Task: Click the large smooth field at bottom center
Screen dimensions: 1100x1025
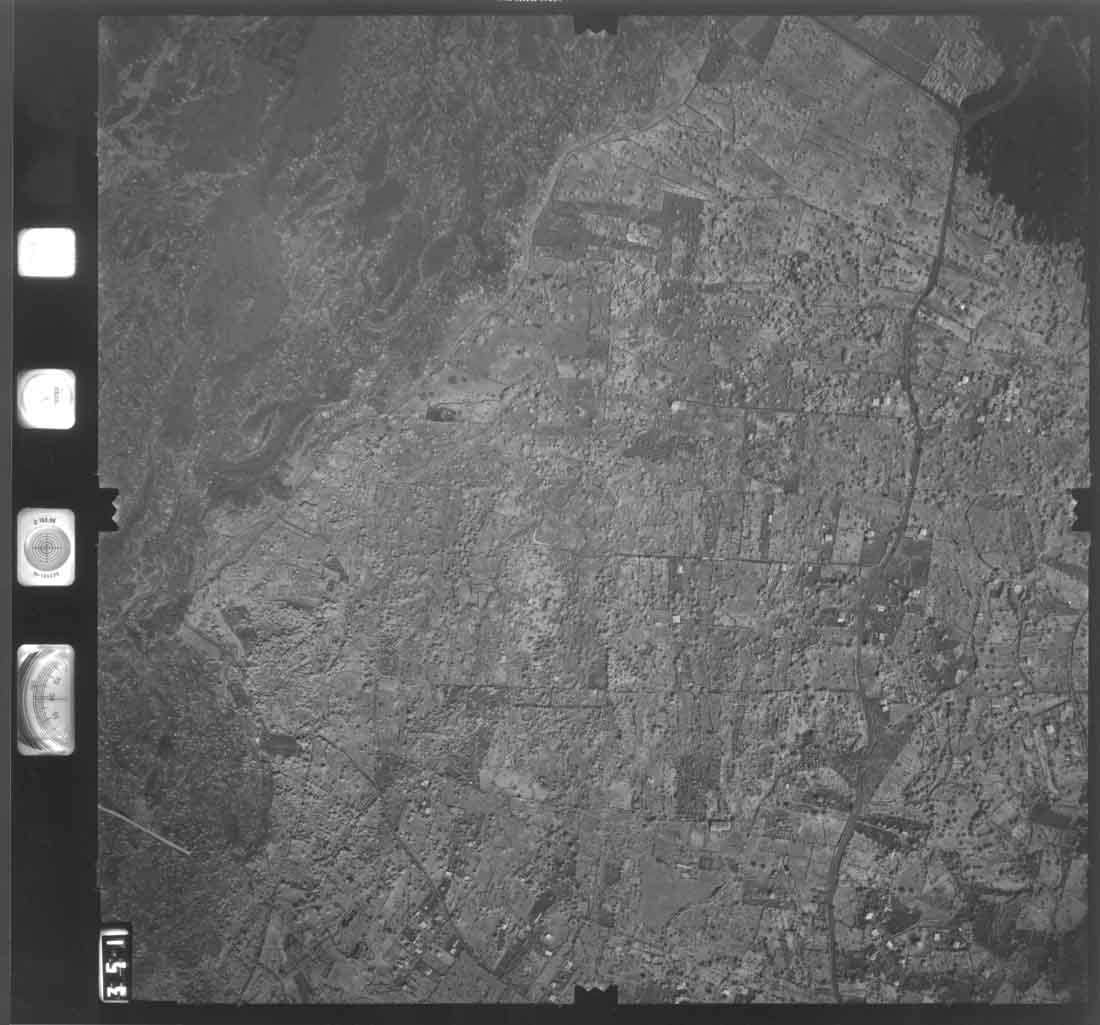Action: 672,890
